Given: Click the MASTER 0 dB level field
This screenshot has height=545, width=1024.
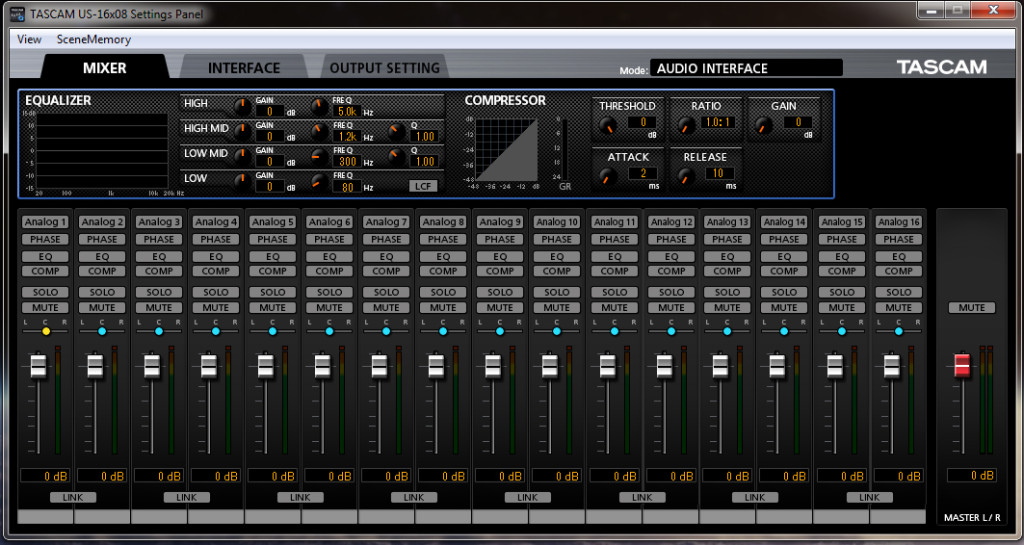Looking at the screenshot, I should [972, 475].
